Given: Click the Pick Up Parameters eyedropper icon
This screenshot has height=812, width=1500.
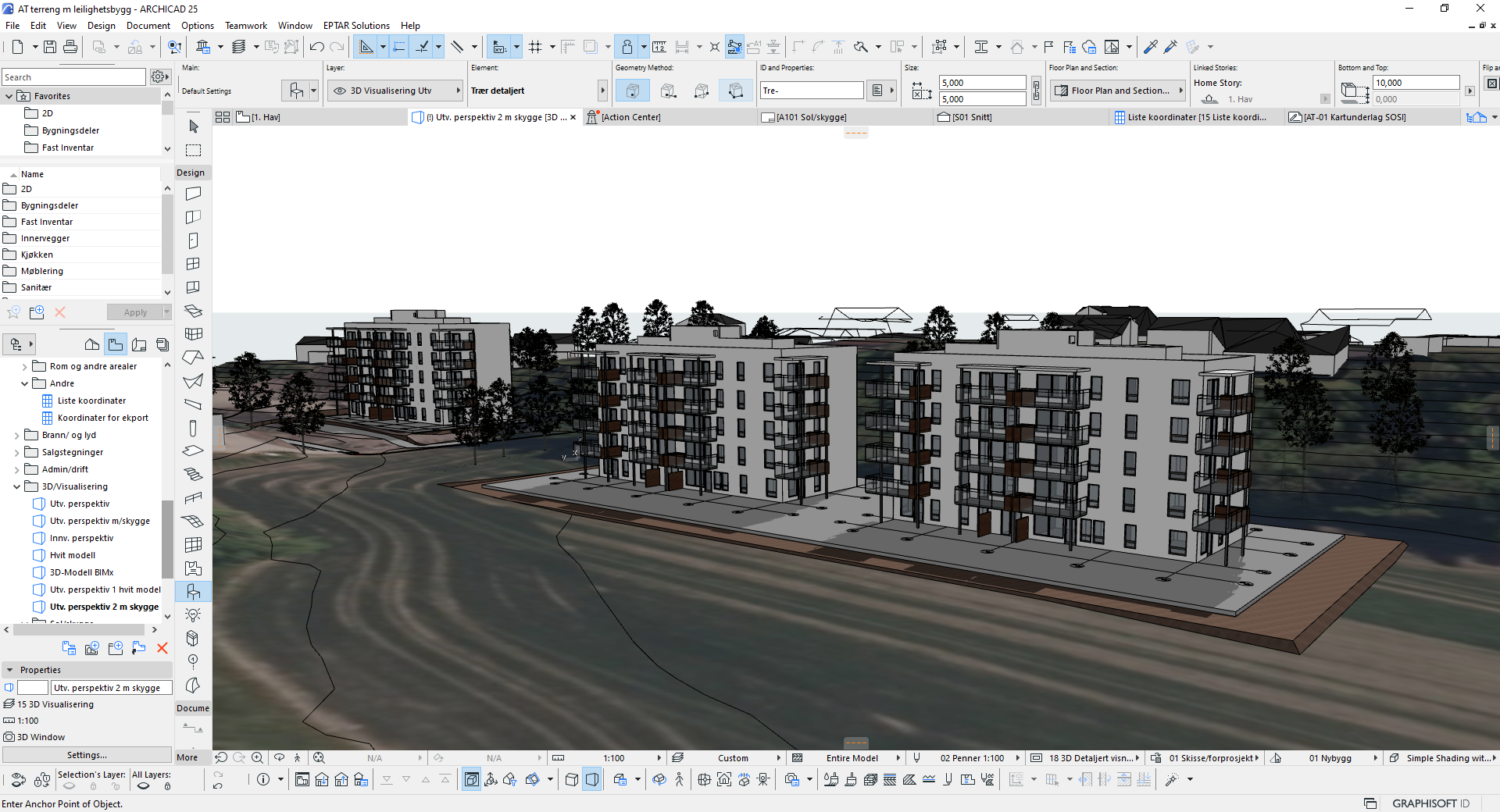Looking at the screenshot, I should point(1150,47).
